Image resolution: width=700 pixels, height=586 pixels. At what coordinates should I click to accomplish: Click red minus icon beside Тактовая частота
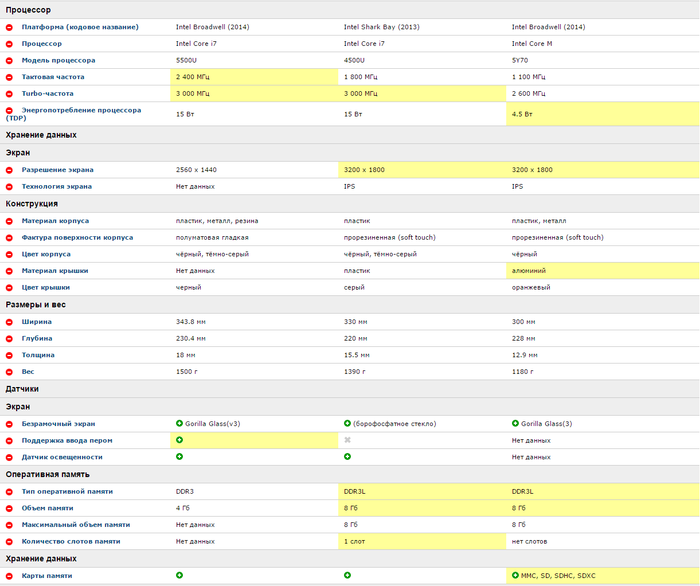point(9,77)
